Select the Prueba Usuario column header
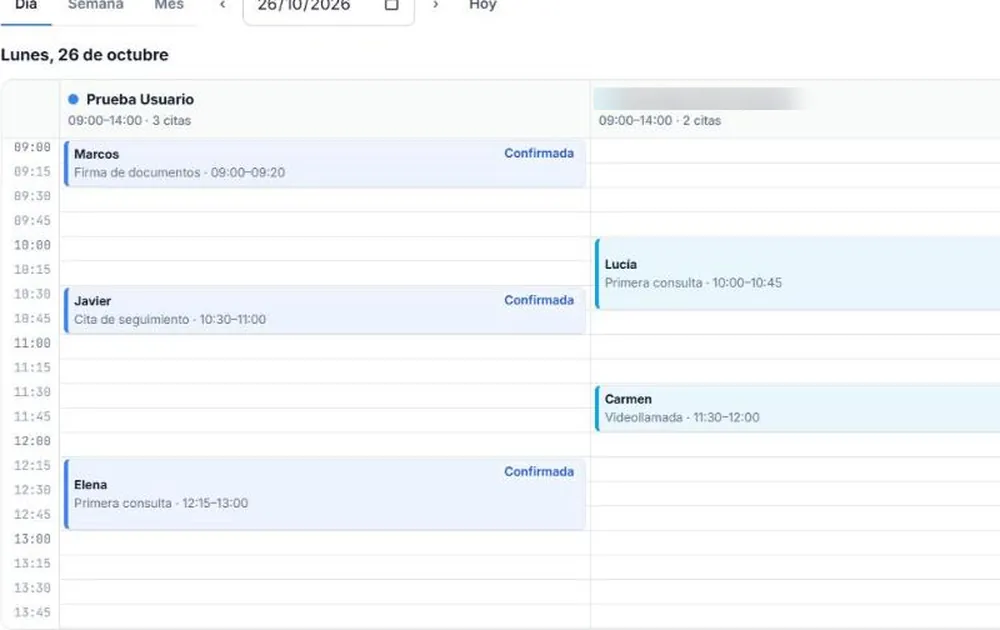 325,109
